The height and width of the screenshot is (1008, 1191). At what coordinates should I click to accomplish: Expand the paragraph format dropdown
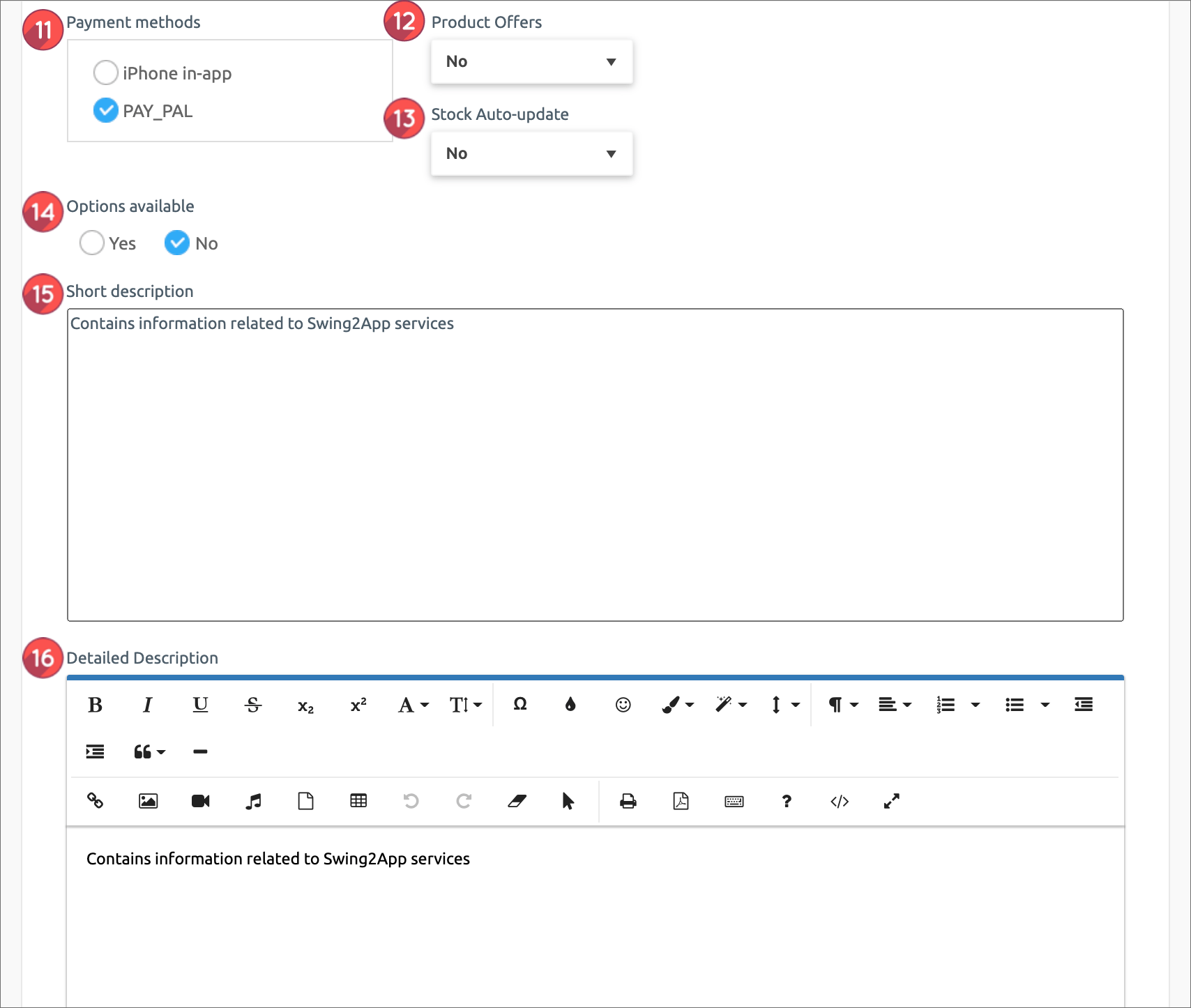pyautogui.click(x=842, y=705)
